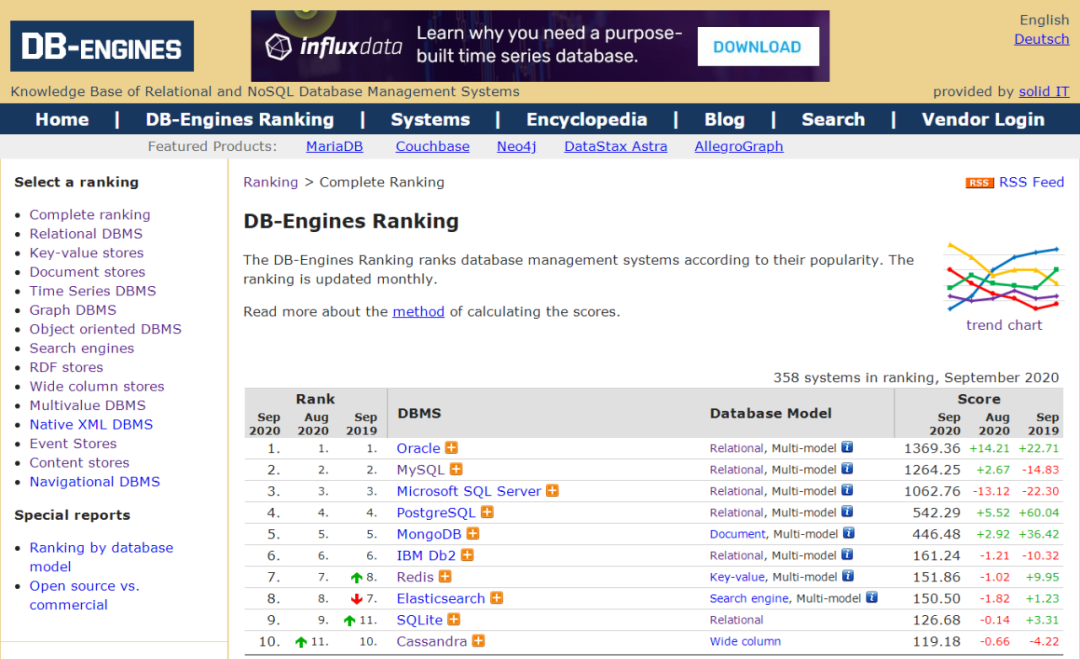The height and width of the screenshot is (659, 1080).
Task: Click the DB-Engines logo
Action: click(100, 45)
